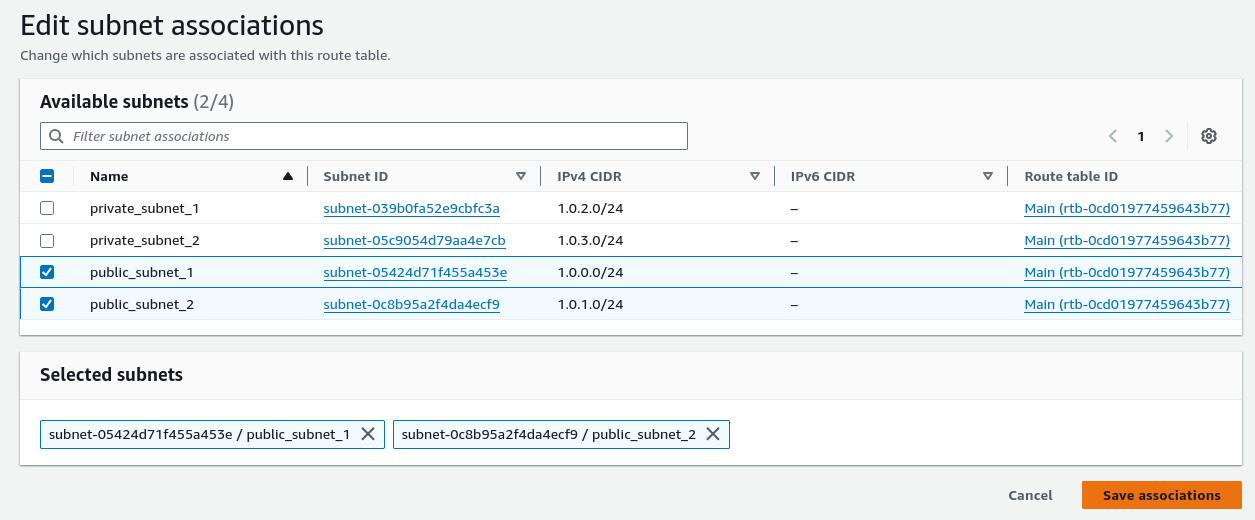Image resolution: width=1255 pixels, height=520 pixels.
Task: Uncheck the public_subnet_2 checkbox
Action: pos(47,304)
